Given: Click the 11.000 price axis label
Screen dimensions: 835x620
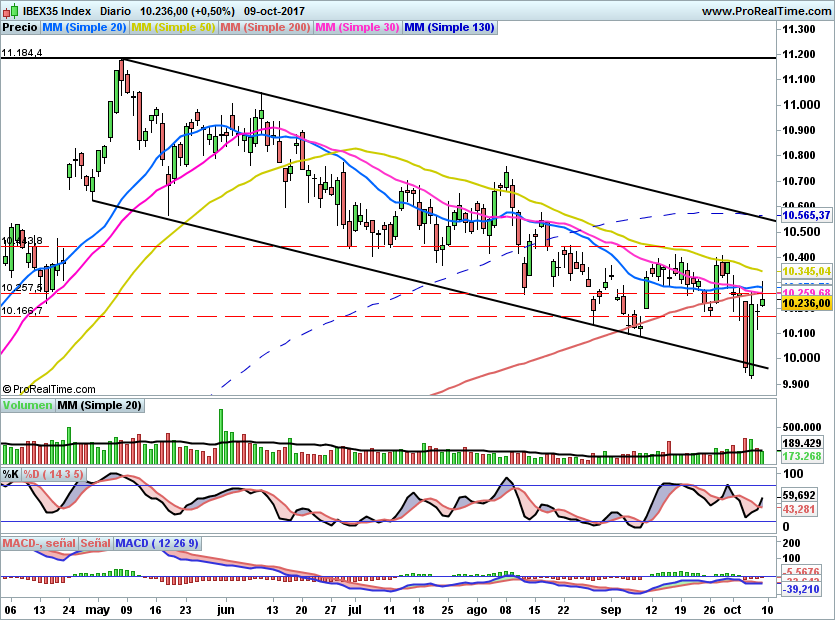Looking at the screenshot, I should coord(801,104).
